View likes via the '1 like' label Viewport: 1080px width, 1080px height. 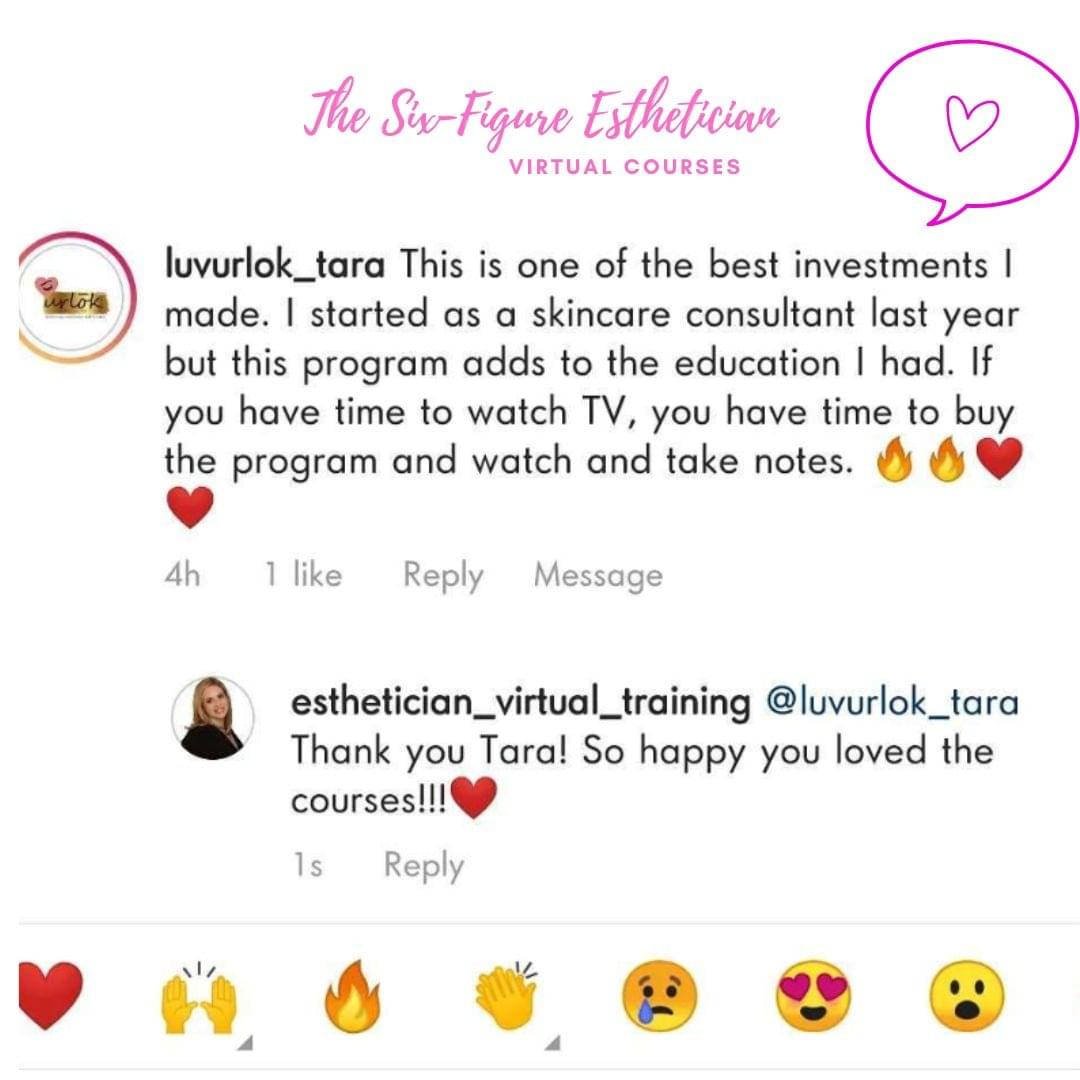click(x=303, y=574)
